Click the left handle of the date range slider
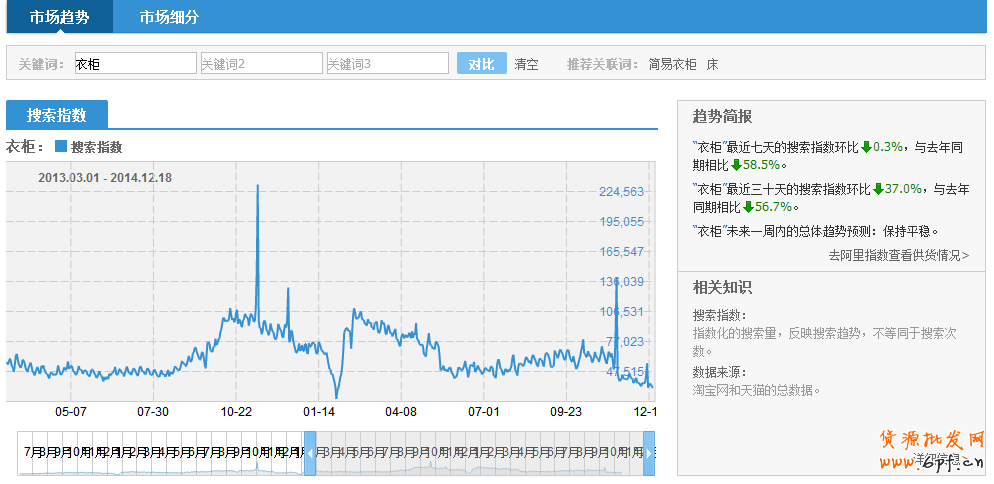The height and width of the screenshot is (484, 994). pos(309,453)
